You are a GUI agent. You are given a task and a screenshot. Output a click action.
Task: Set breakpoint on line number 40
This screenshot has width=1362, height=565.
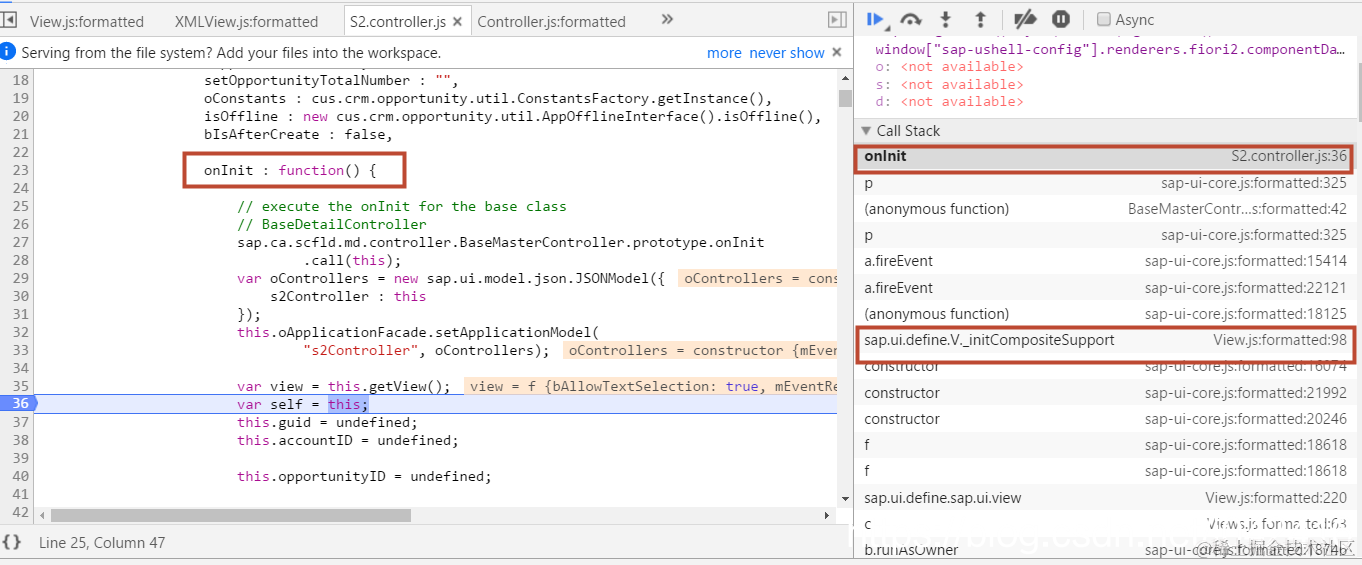[x=21, y=476]
